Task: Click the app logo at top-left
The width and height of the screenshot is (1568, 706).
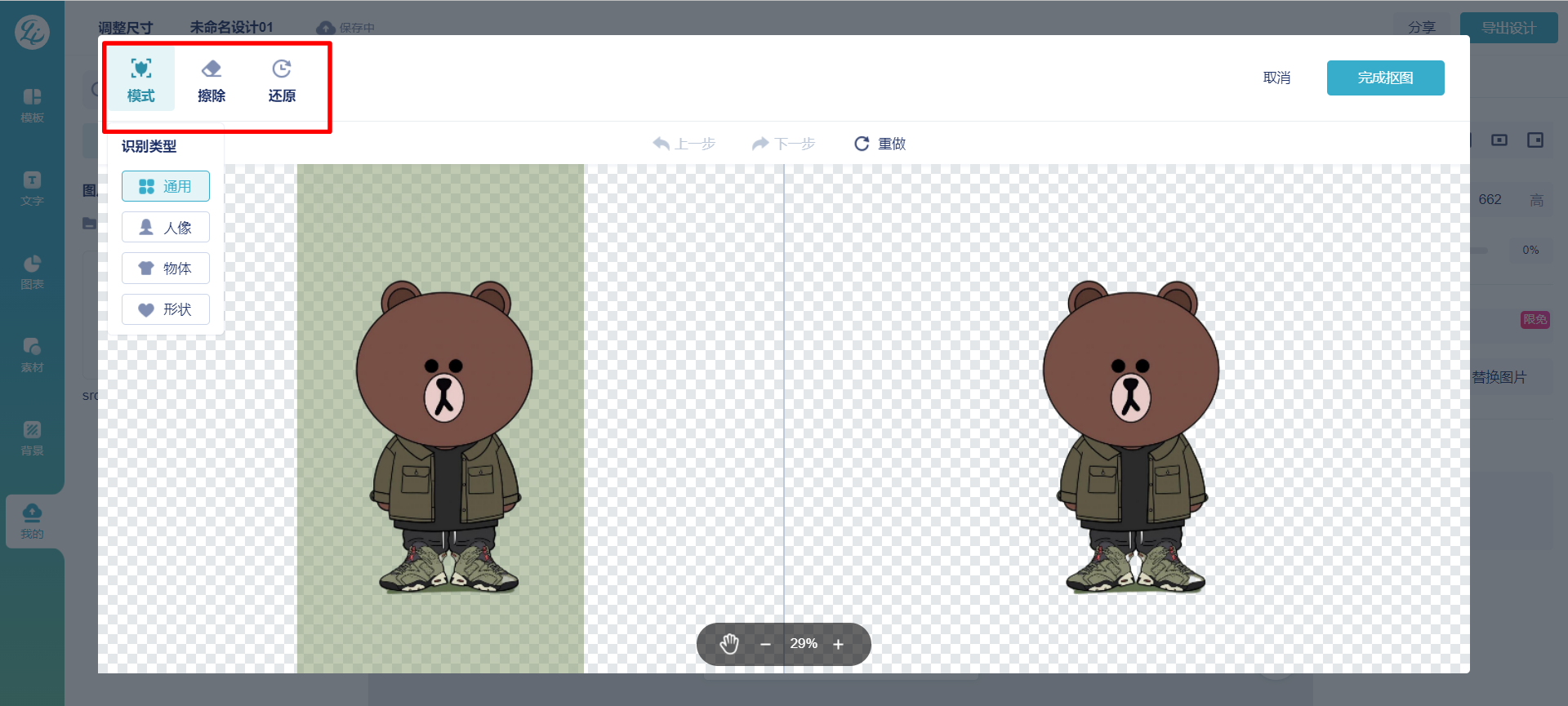Action: 32,32
